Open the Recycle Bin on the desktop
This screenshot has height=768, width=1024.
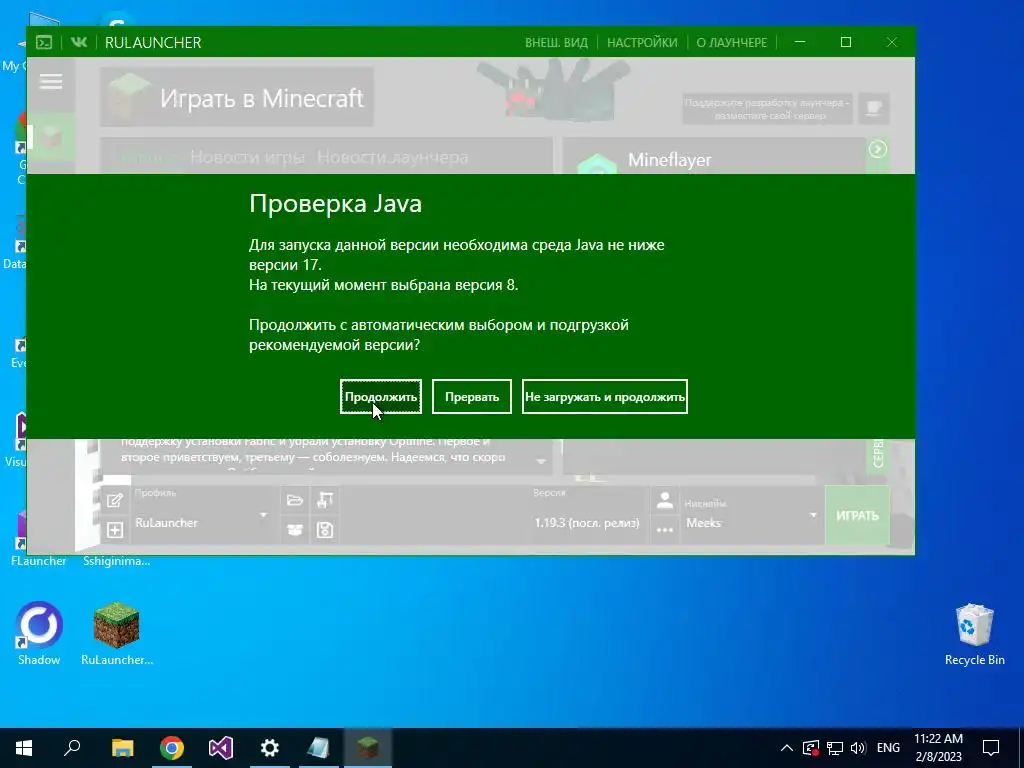click(x=974, y=633)
